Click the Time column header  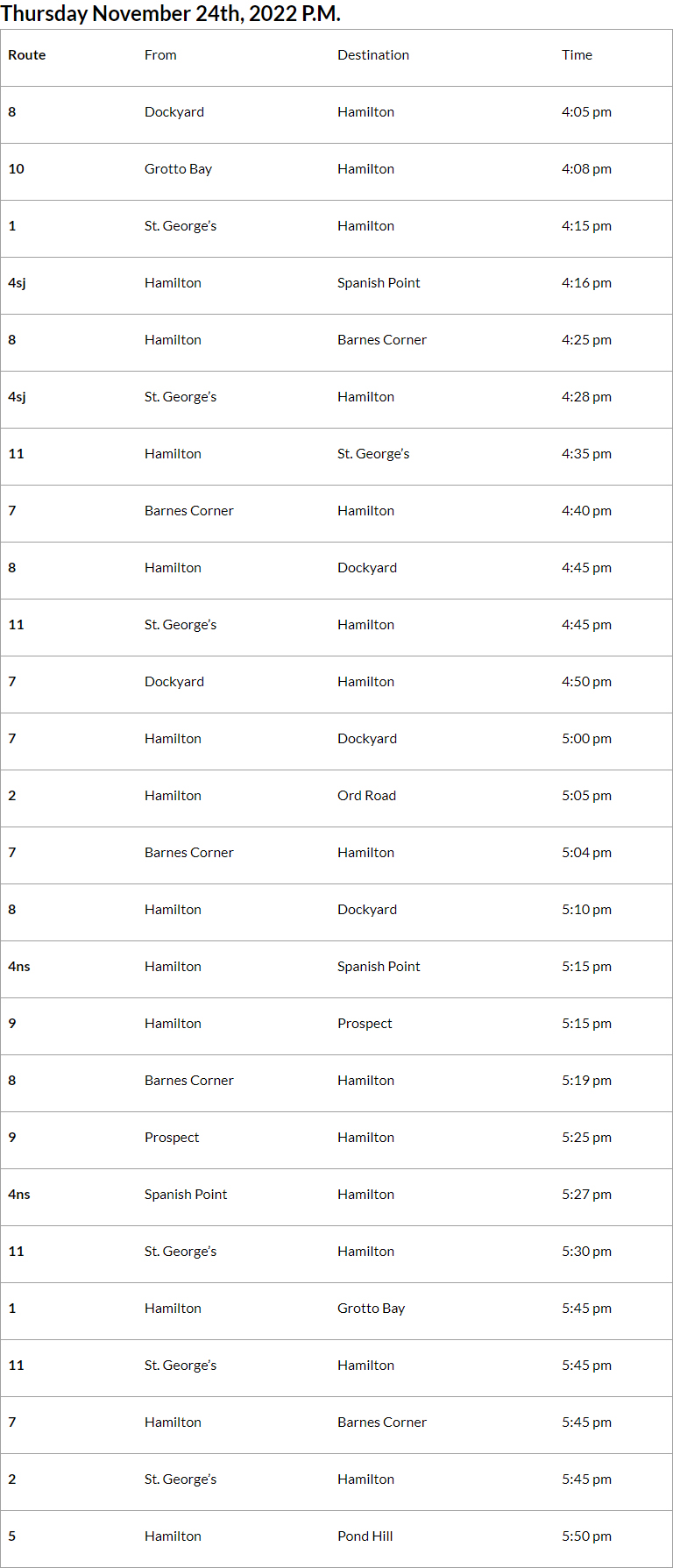coord(577,55)
